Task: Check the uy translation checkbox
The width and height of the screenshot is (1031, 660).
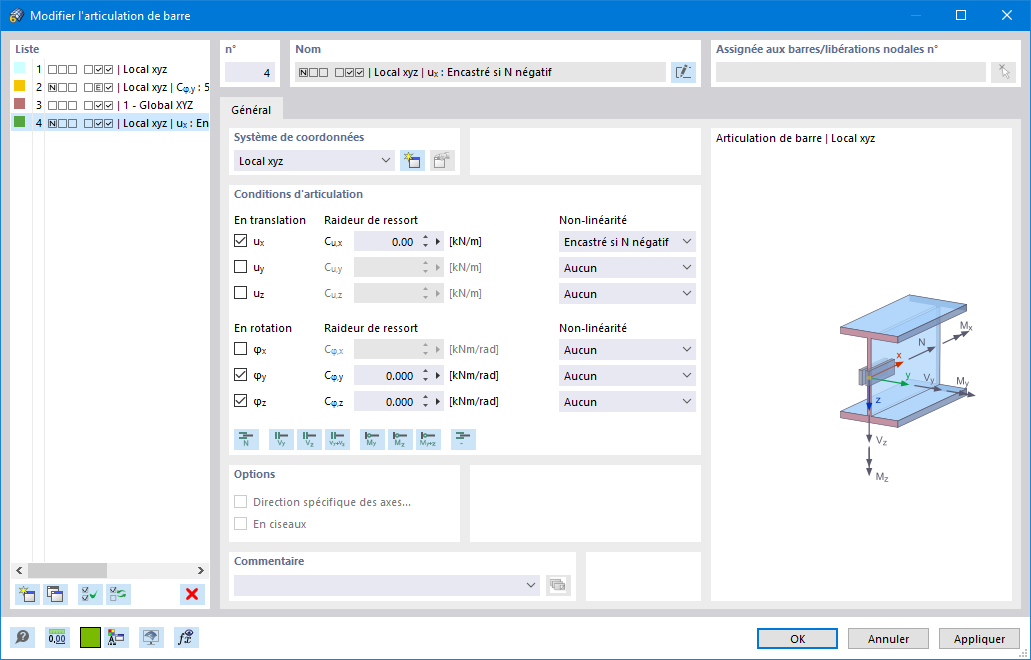Action: pyautogui.click(x=241, y=267)
